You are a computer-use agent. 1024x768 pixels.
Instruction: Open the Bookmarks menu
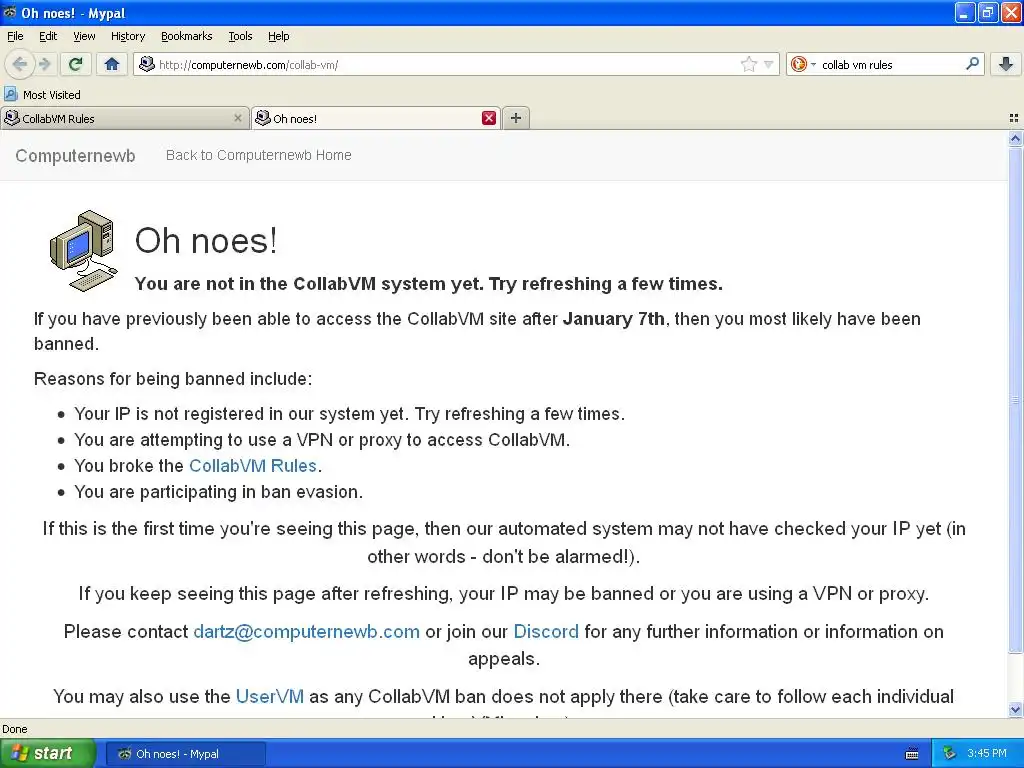click(186, 36)
